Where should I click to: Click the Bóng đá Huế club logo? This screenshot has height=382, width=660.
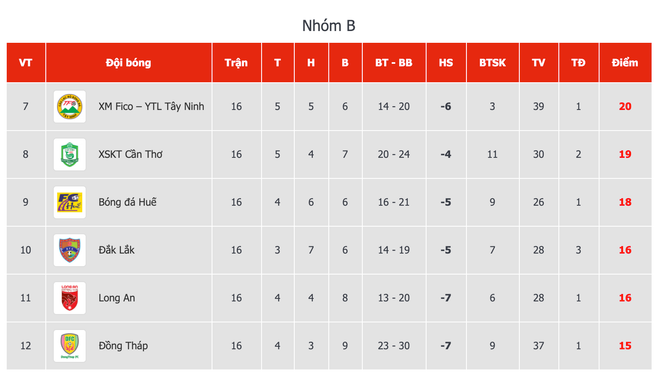point(69,202)
